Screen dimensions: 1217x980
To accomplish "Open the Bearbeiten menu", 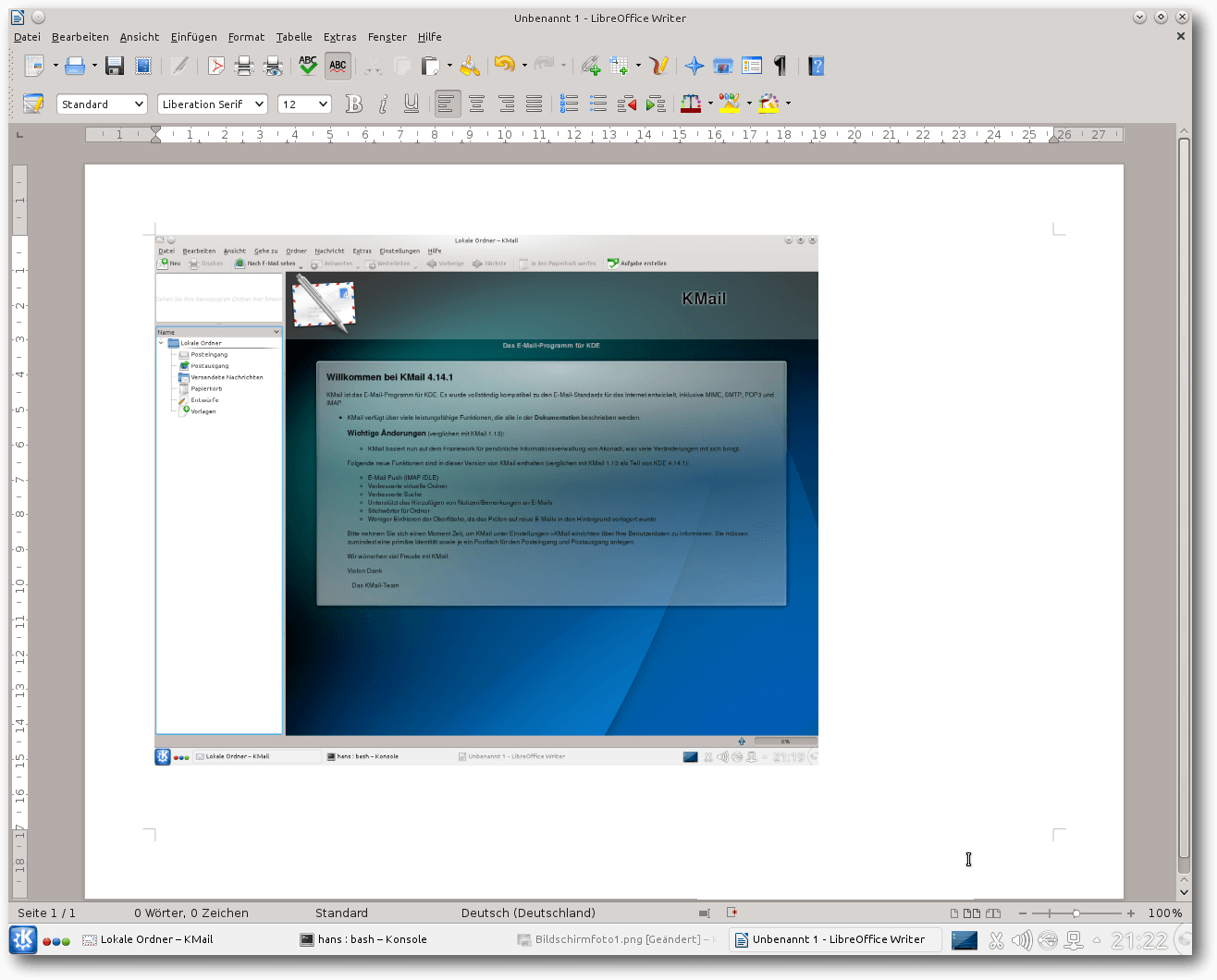I will click(x=80, y=37).
